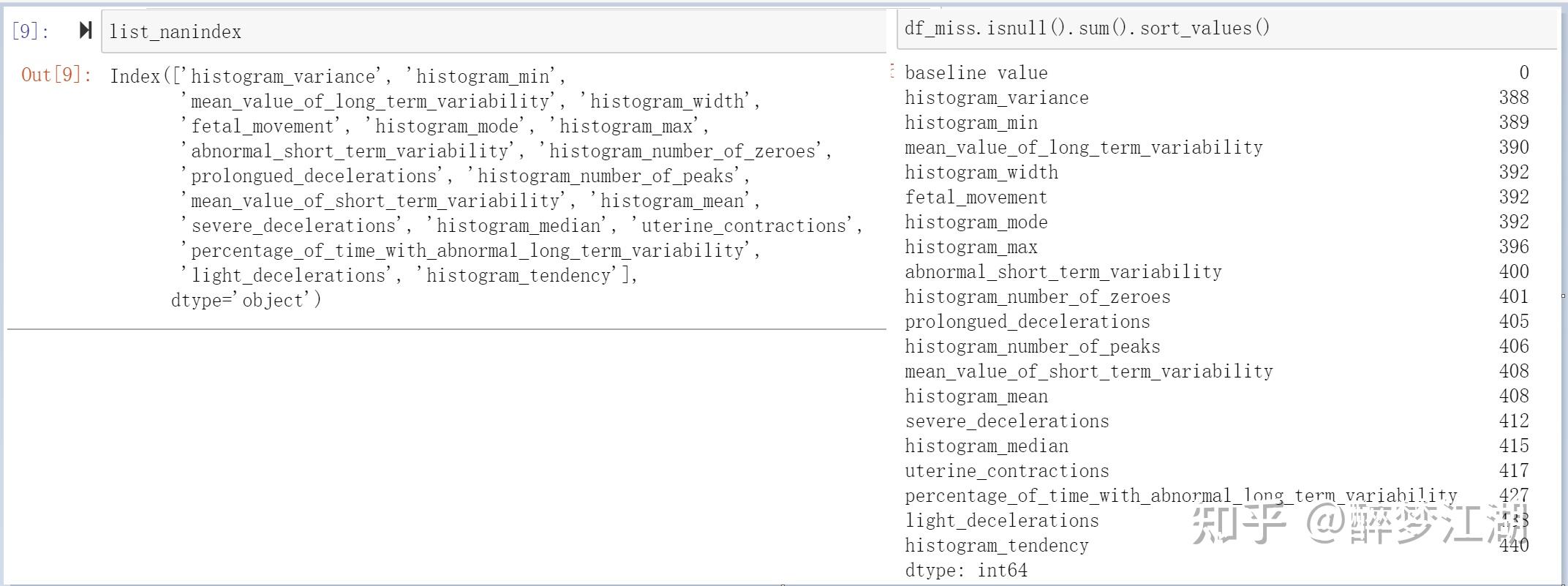Click the Out[9] output prompt
Image resolution: width=1568 pixels, height=586 pixels.
(x=57, y=75)
